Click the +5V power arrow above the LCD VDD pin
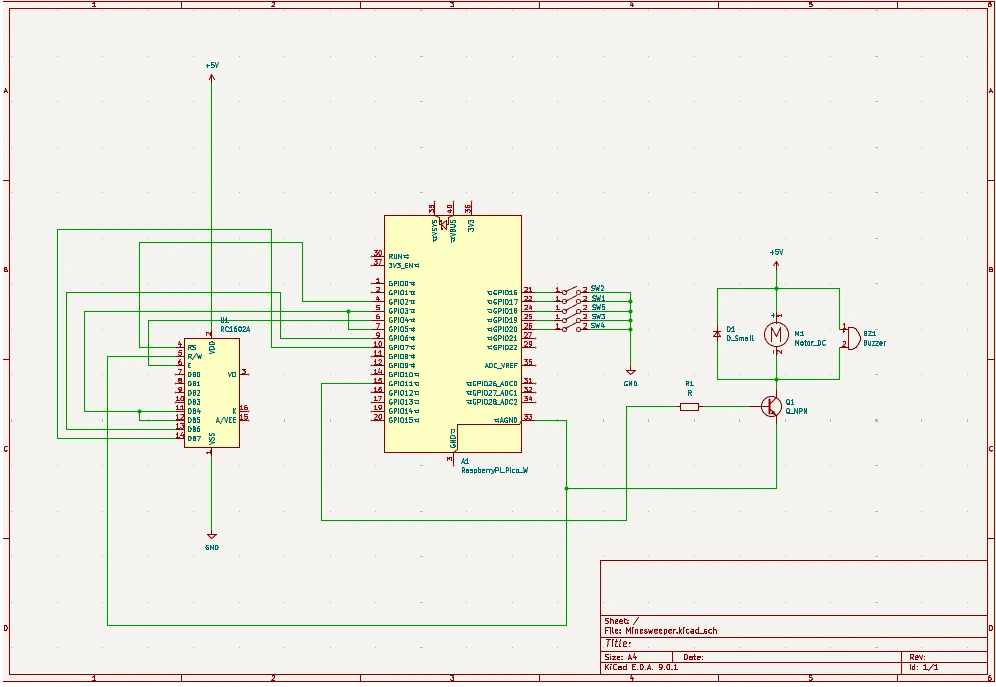The image size is (996, 687). 212,77
